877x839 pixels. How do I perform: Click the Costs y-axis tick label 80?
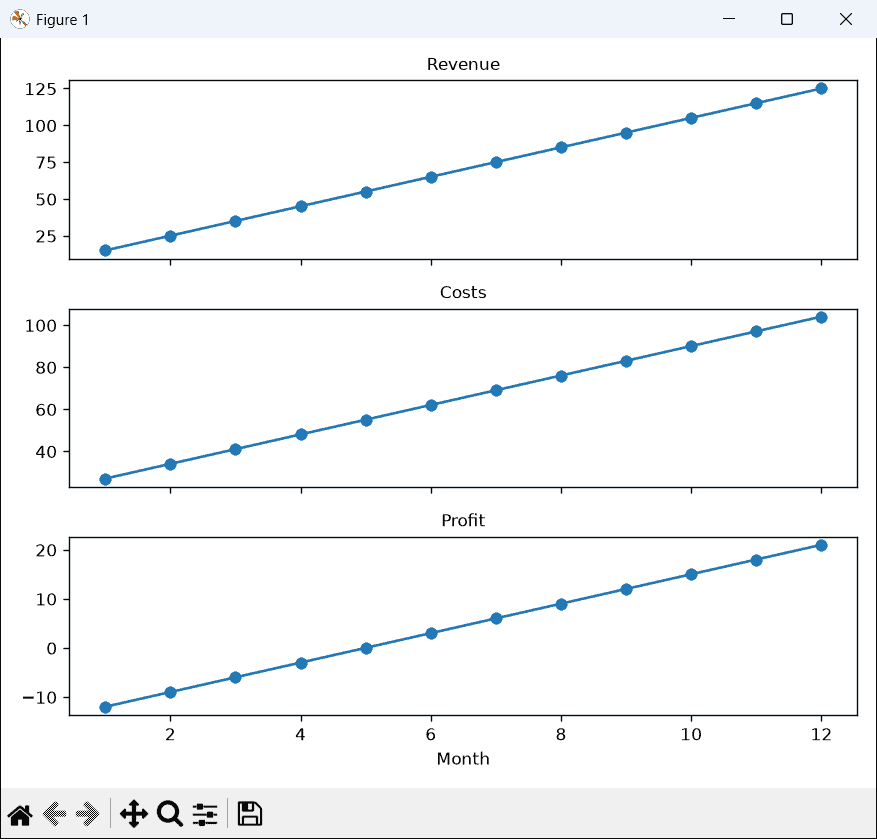pyautogui.click(x=46, y=368)
